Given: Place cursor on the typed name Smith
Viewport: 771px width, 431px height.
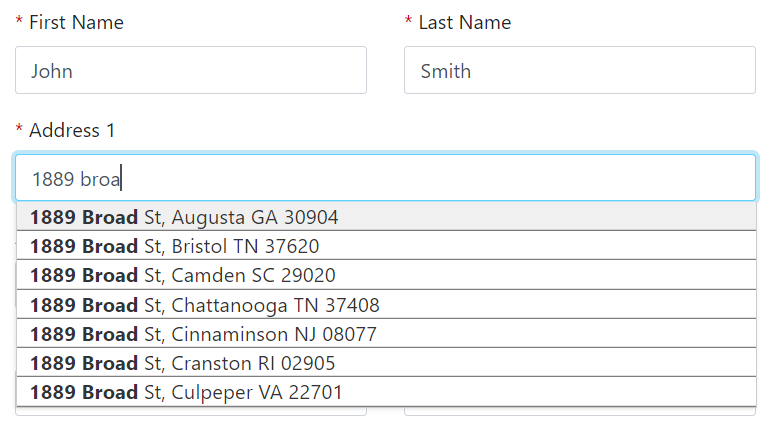Looking at the screenshot, I should click(445, 72).
